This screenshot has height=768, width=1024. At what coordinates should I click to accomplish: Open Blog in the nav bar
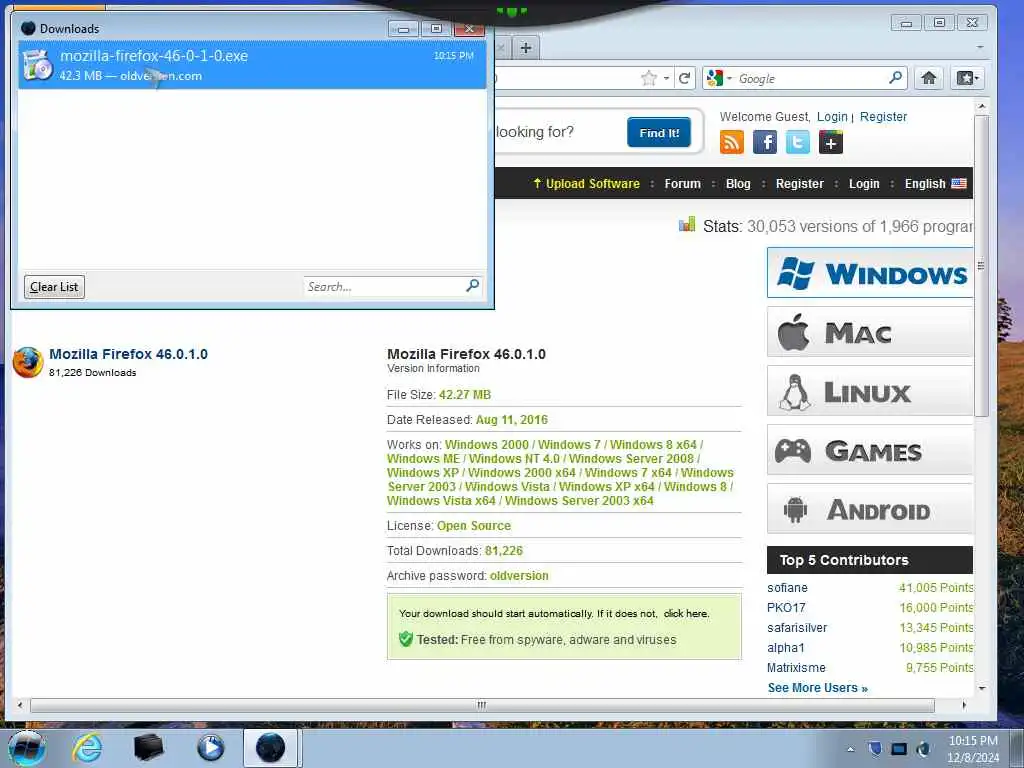[x=738, y=184]
